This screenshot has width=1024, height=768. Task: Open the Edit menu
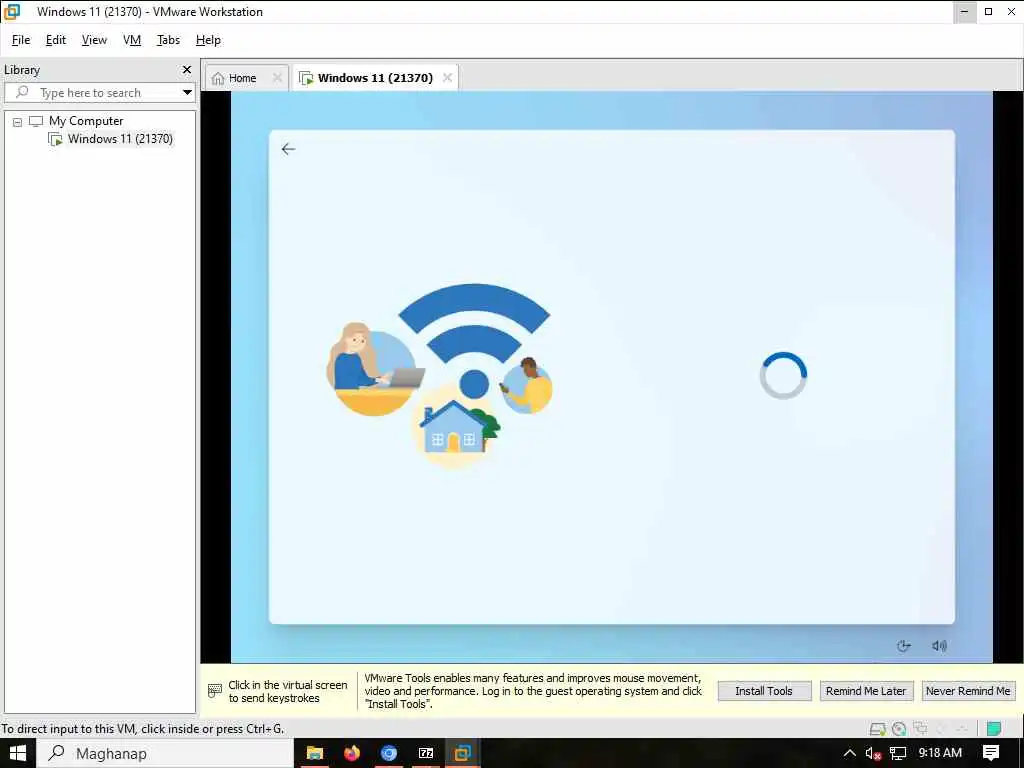pos(56,40)
